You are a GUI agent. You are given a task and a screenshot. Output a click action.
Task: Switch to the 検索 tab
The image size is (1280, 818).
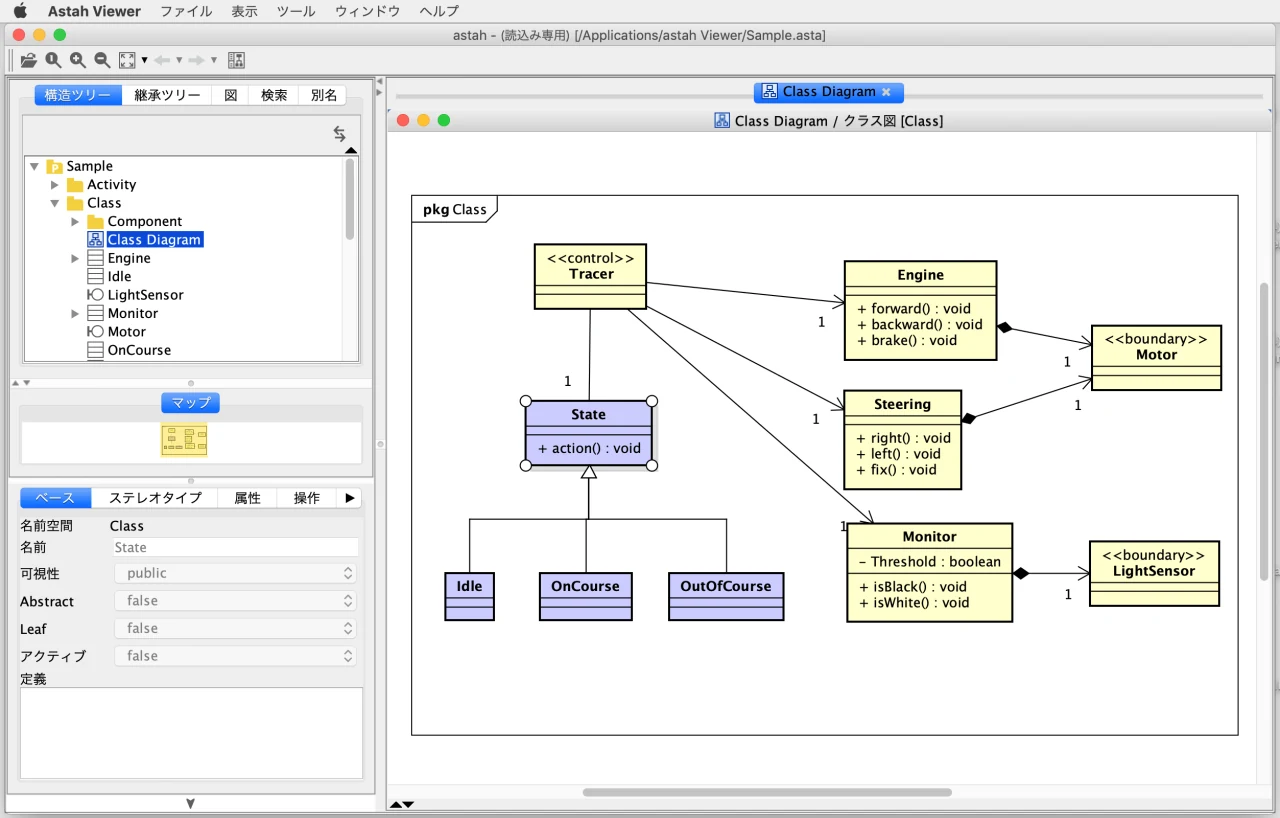point(274,95)
